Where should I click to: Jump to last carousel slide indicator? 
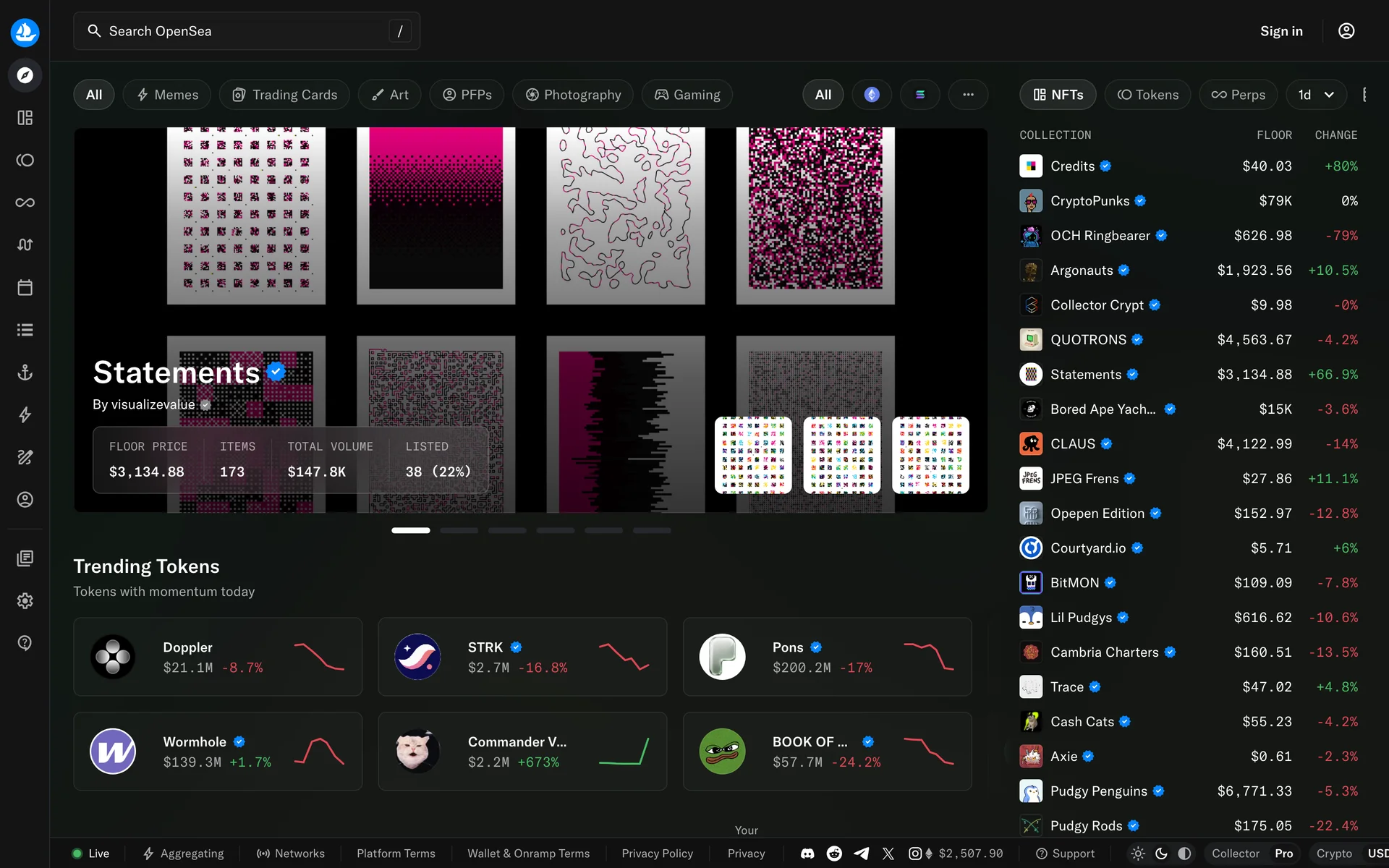tap(652, 530)
